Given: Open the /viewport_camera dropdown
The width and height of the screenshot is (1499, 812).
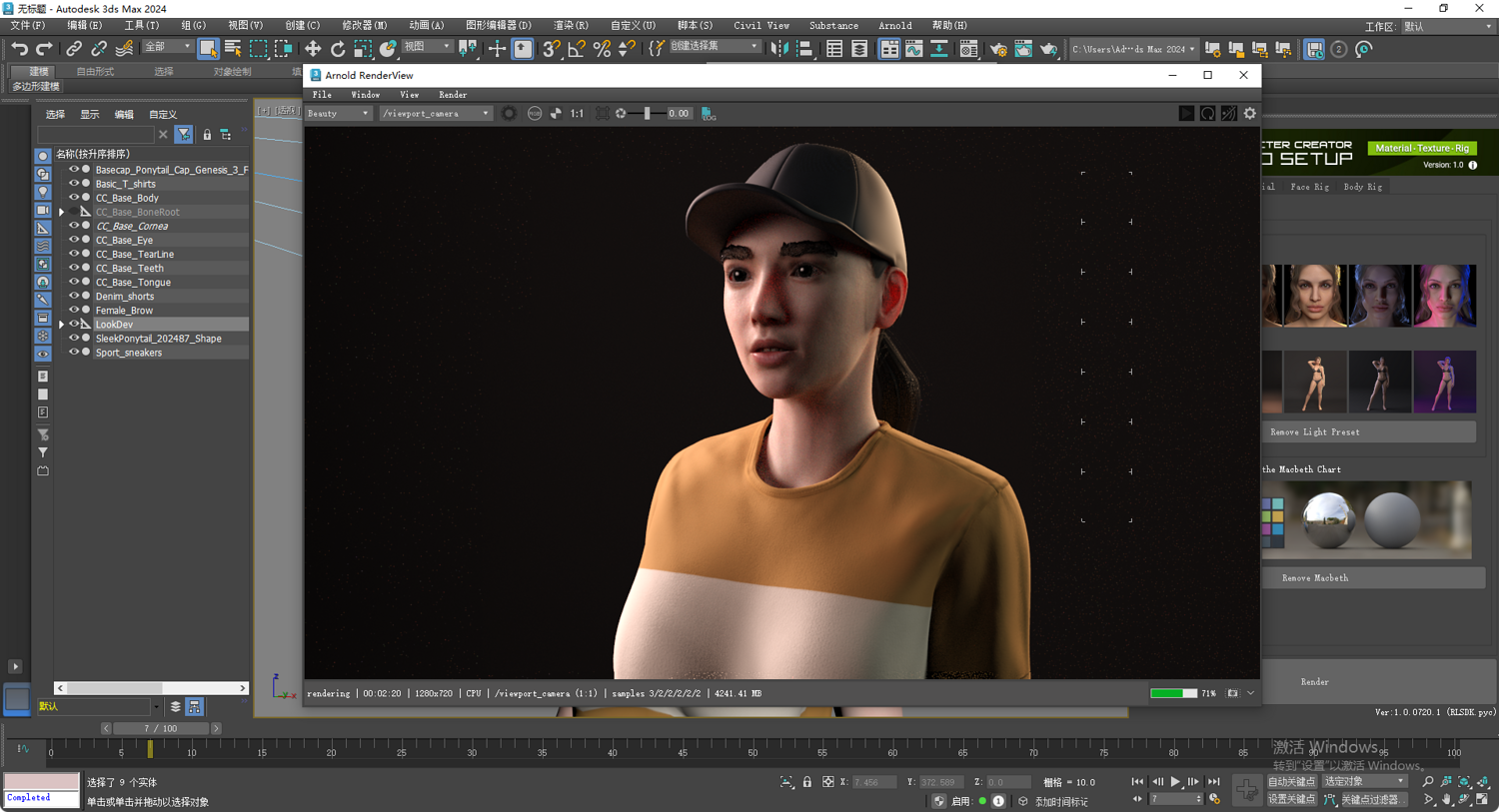Looking at the screenshot, I should click(x=436, y=114).
